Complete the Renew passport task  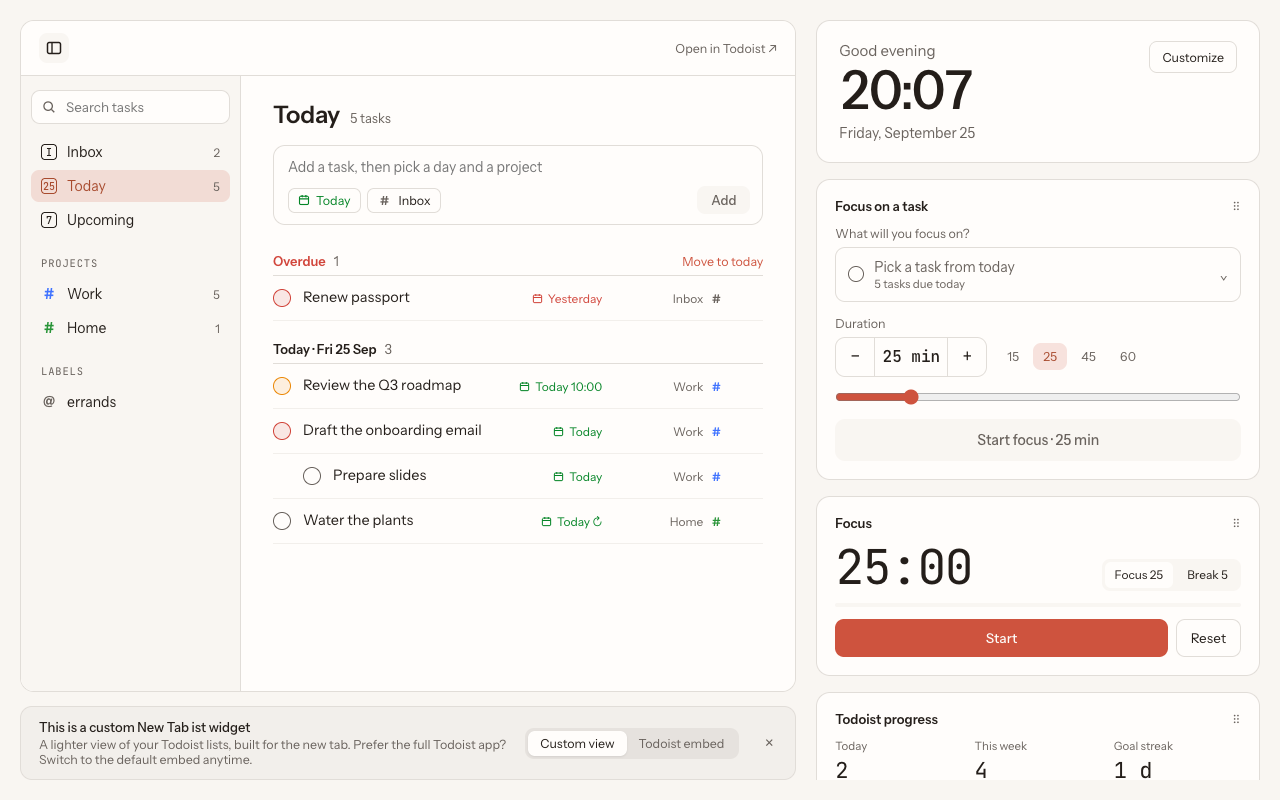point(282,298)
